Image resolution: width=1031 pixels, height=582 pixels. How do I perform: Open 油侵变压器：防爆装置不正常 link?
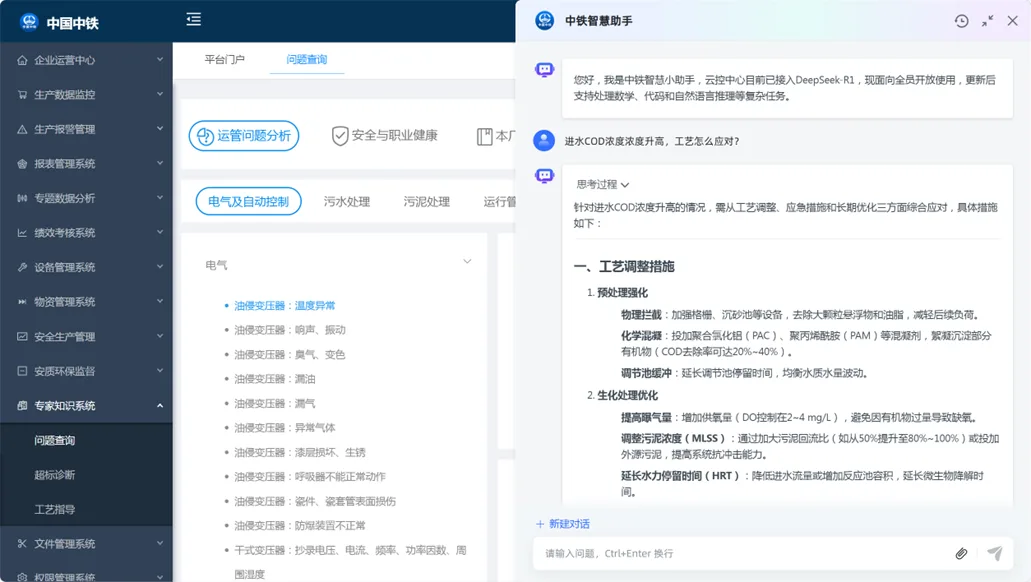pyautogui.click(x=300, y=525)
